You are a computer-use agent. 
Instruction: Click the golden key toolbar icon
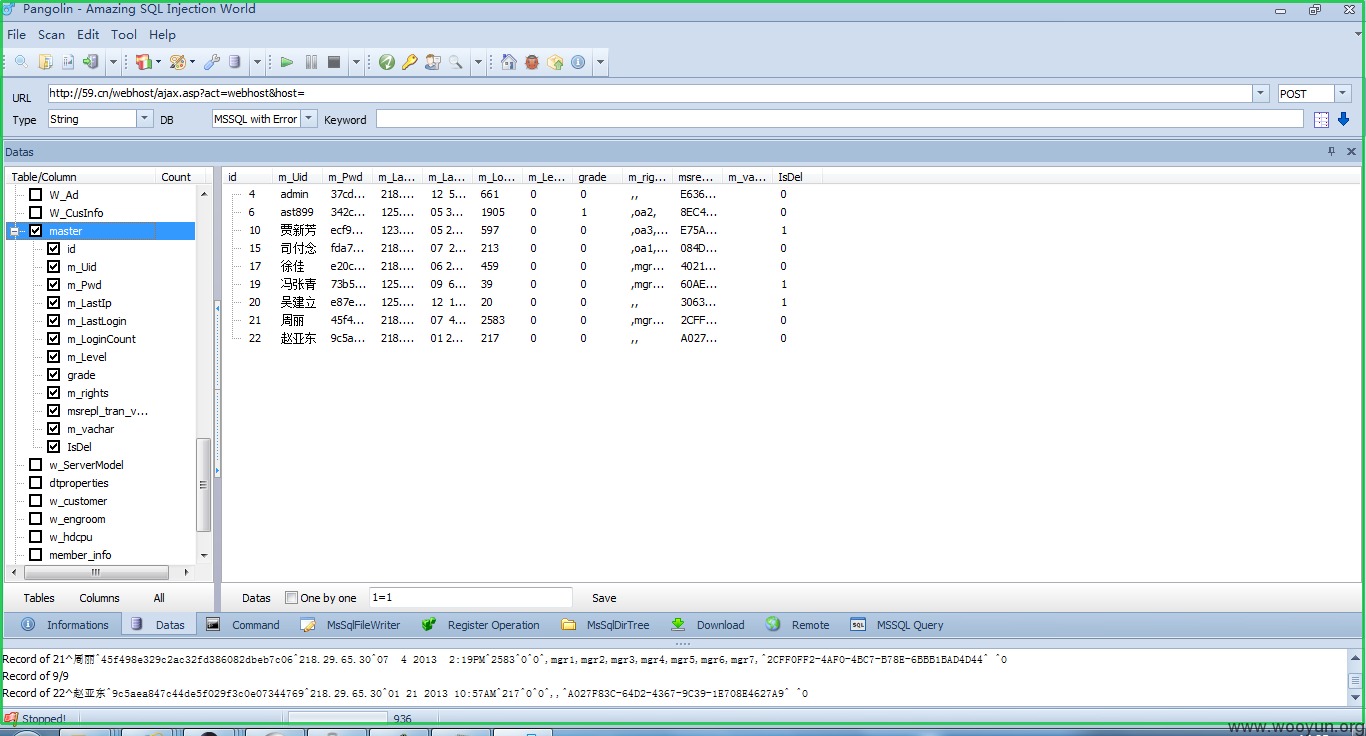[x=410, y=62]
